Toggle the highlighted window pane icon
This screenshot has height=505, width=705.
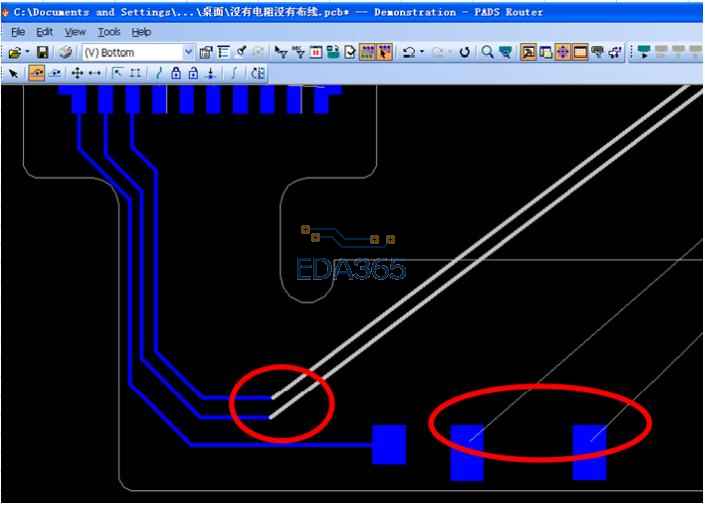click(x=580, y=53)
